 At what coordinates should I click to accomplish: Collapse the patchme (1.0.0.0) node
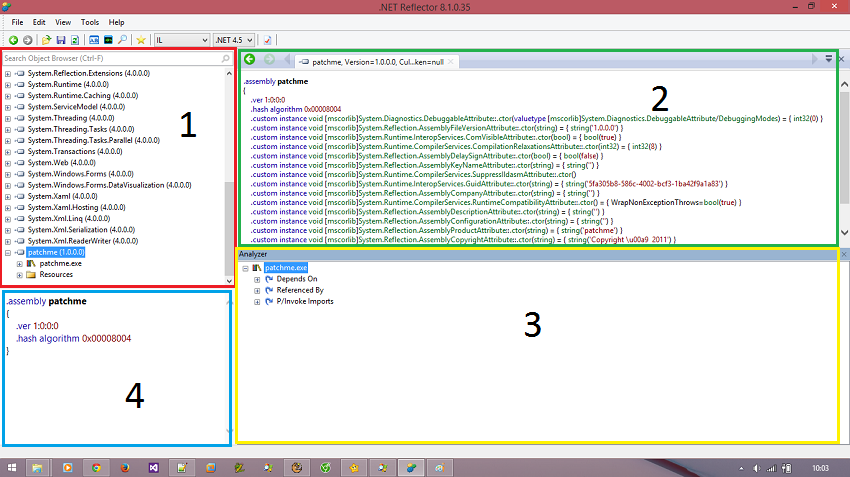pos(8,253)
